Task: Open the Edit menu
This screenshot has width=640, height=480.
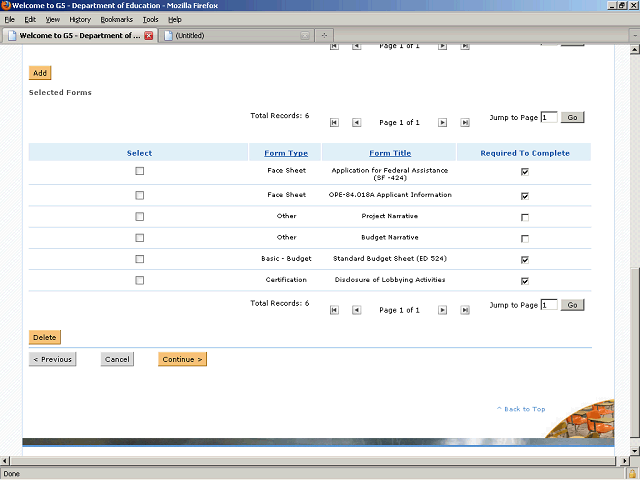Action: click(30, 20)
